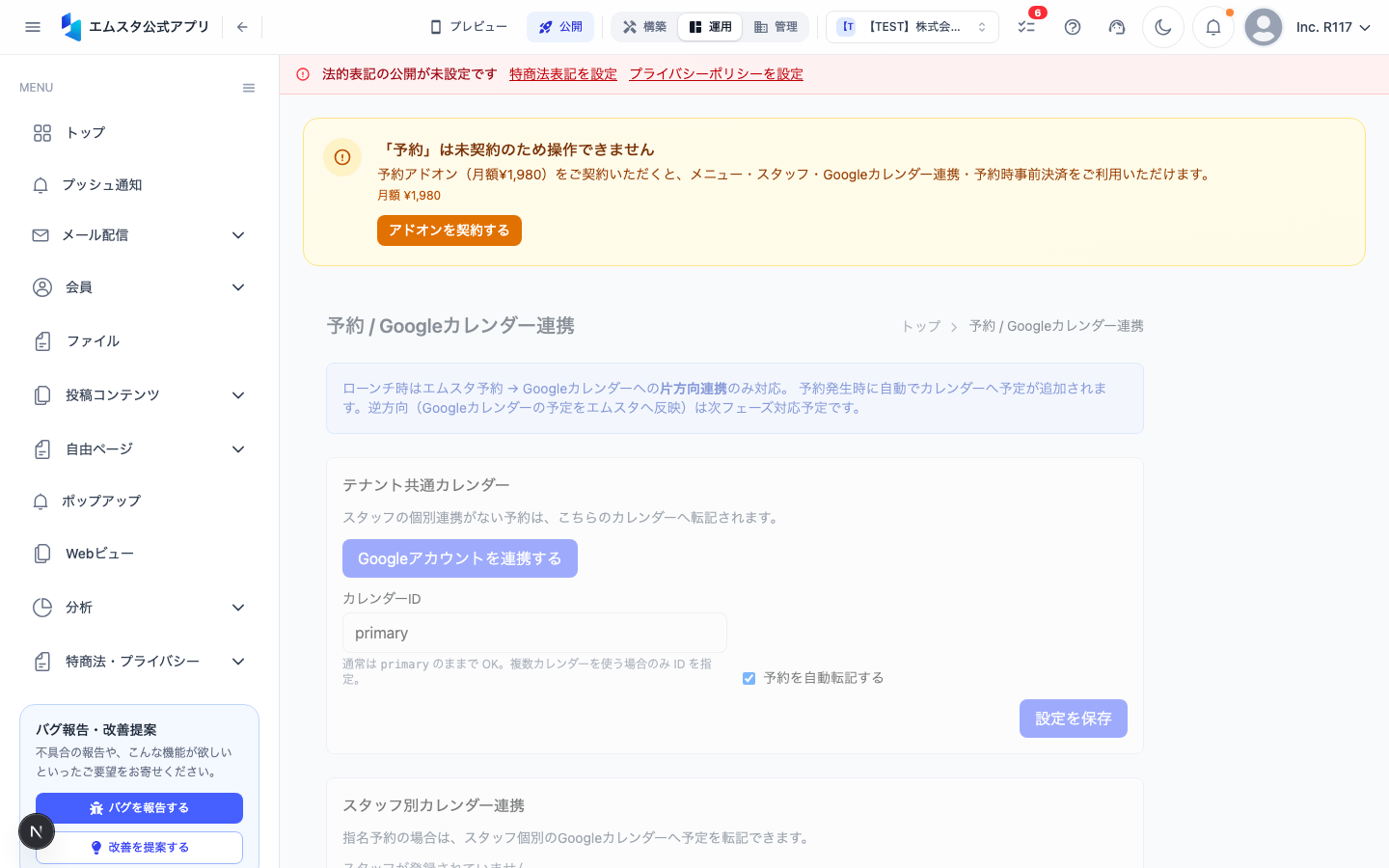Expand 分析 sidebar section
The height and width of the screenshot is (868, 1389).
click(139, 608)
